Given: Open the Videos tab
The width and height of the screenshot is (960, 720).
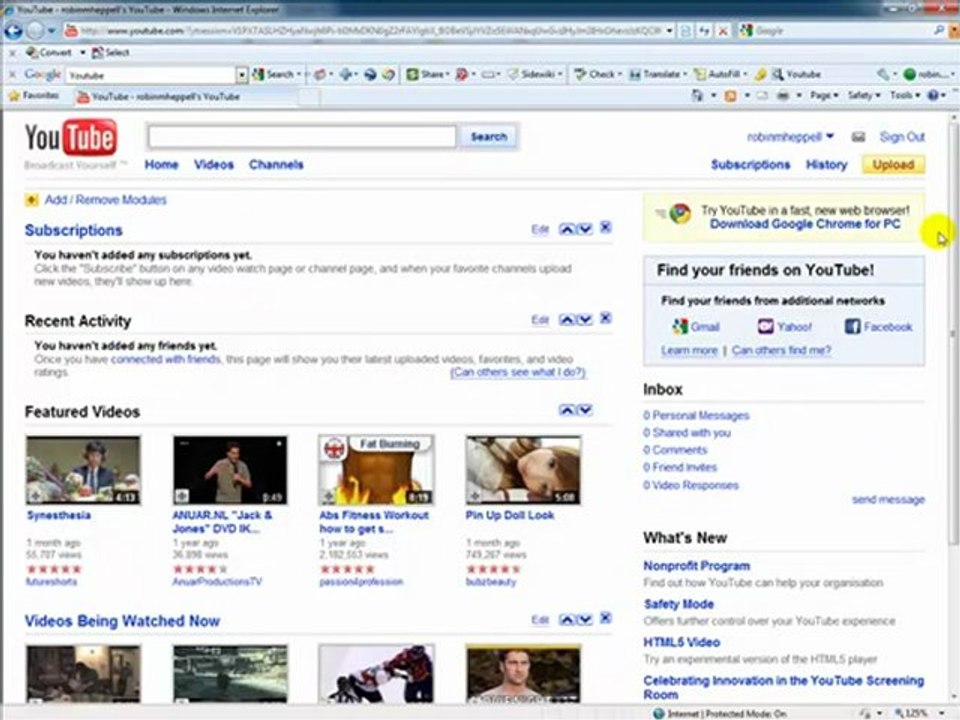Looking at the screenshot, I should click(x=214, y=165).
